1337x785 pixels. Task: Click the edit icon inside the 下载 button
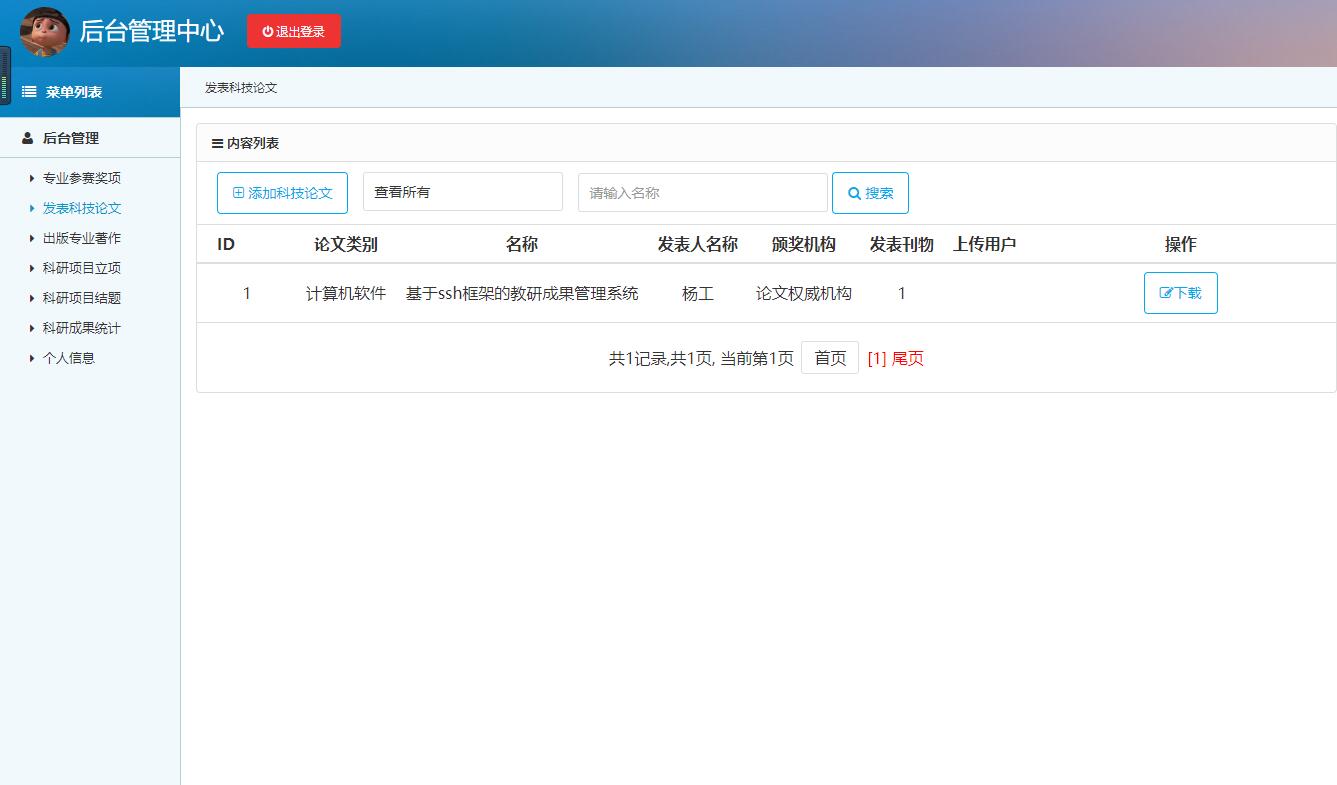(x=1168, y=292)
